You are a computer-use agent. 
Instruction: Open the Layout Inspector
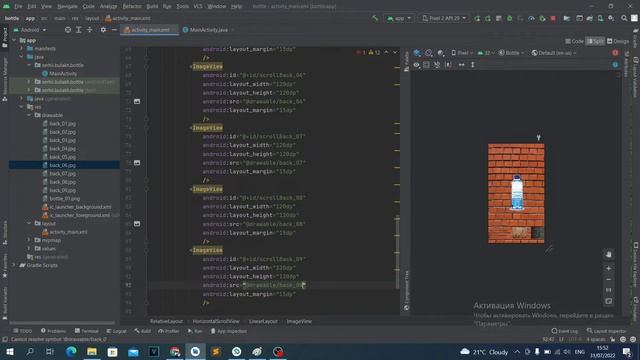point(606,331)
